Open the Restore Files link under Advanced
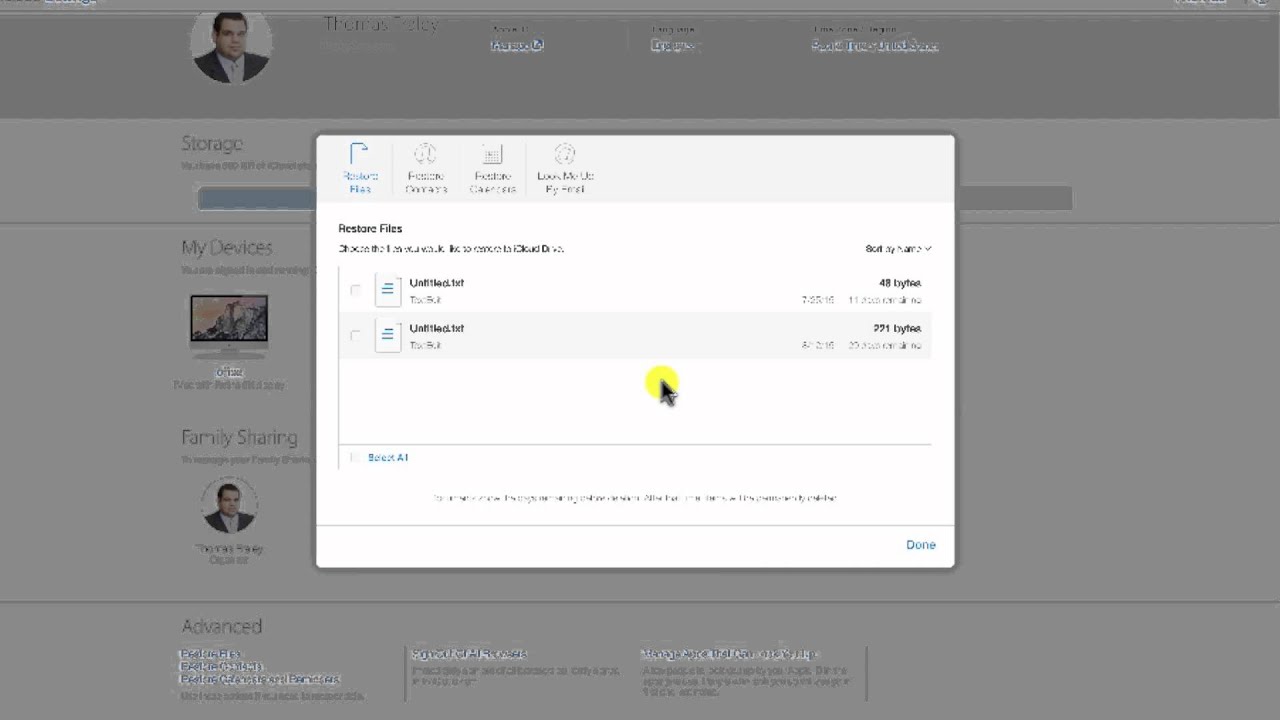Viewport: 1280px width, 720px height. [210, 654]
